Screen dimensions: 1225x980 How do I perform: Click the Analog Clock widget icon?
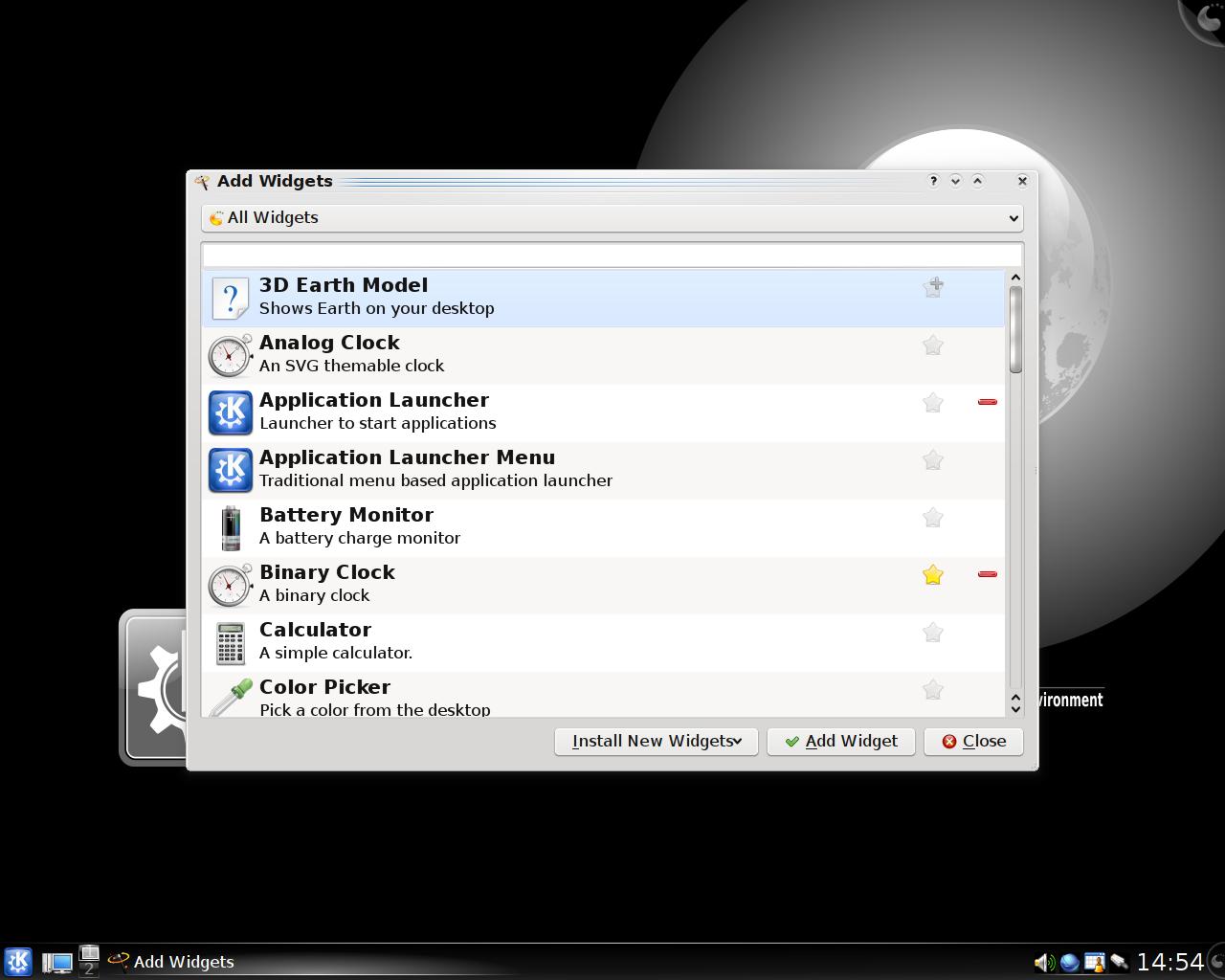(231, 355)
